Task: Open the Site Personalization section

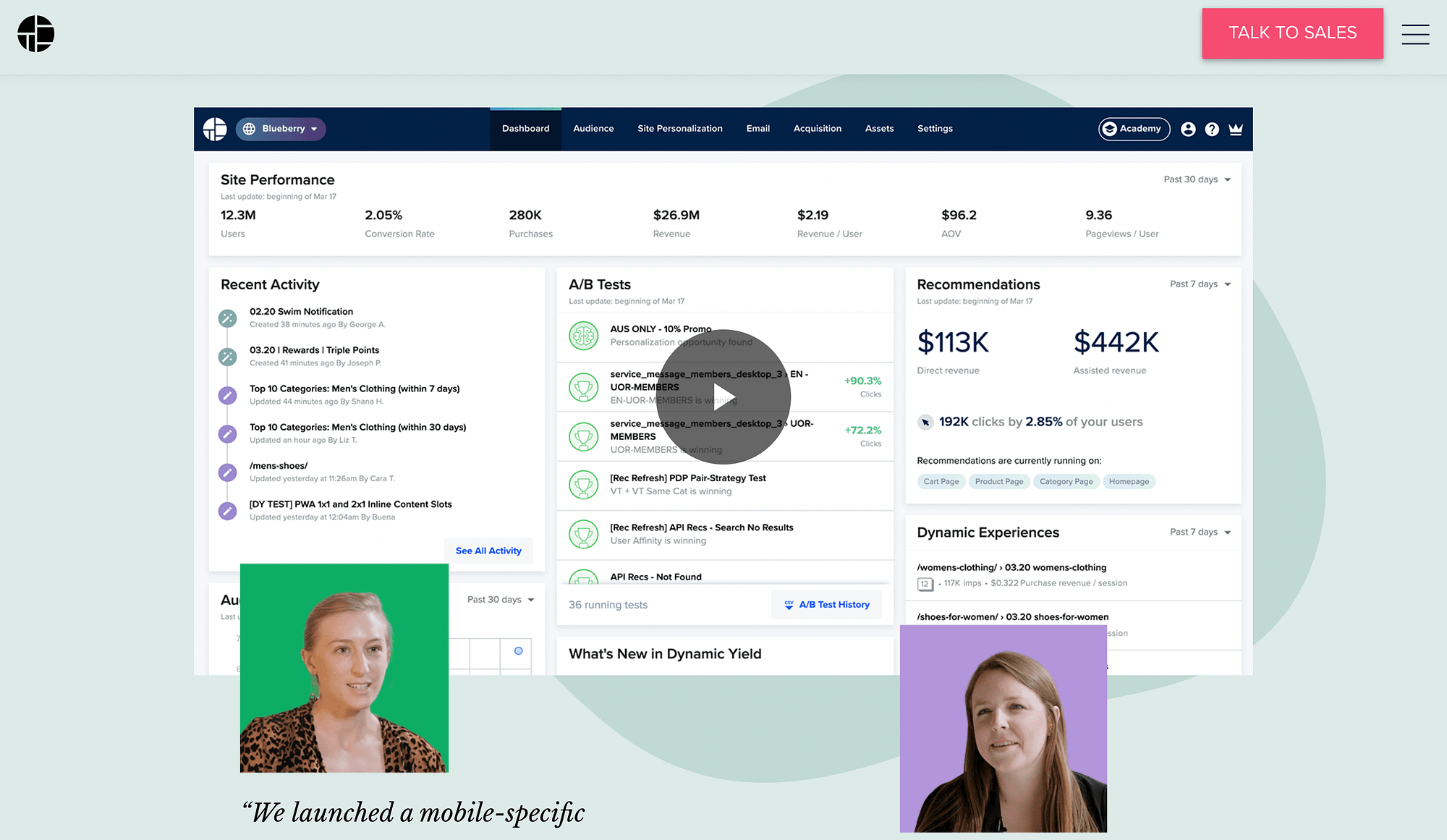Action: 680,128
